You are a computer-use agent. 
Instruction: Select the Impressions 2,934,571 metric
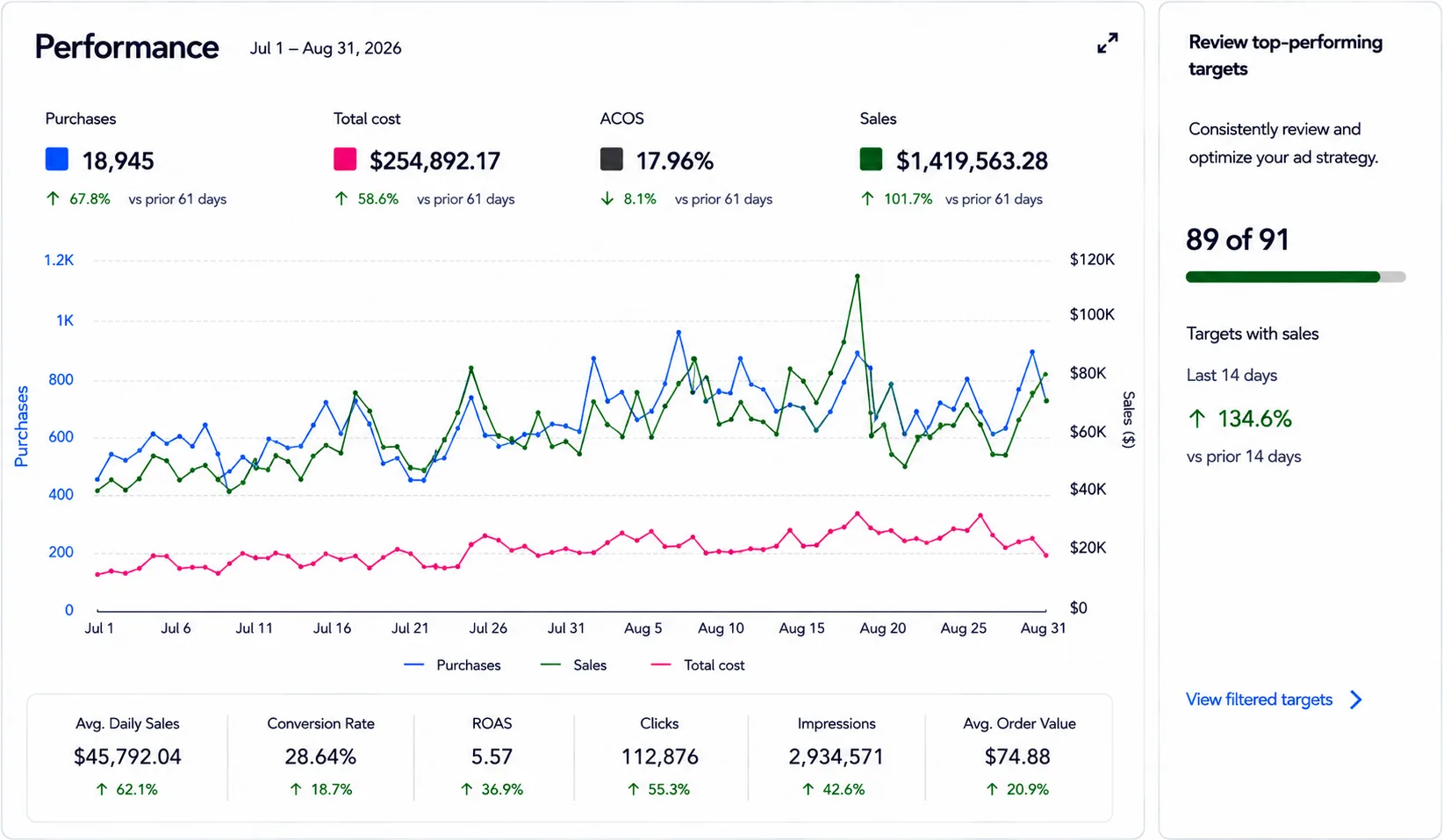(836, 757)
